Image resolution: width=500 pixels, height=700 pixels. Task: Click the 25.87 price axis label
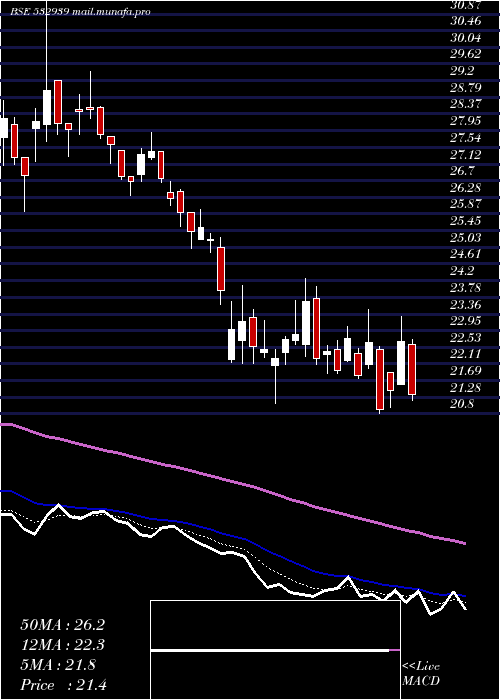click(x=466, y=204)
